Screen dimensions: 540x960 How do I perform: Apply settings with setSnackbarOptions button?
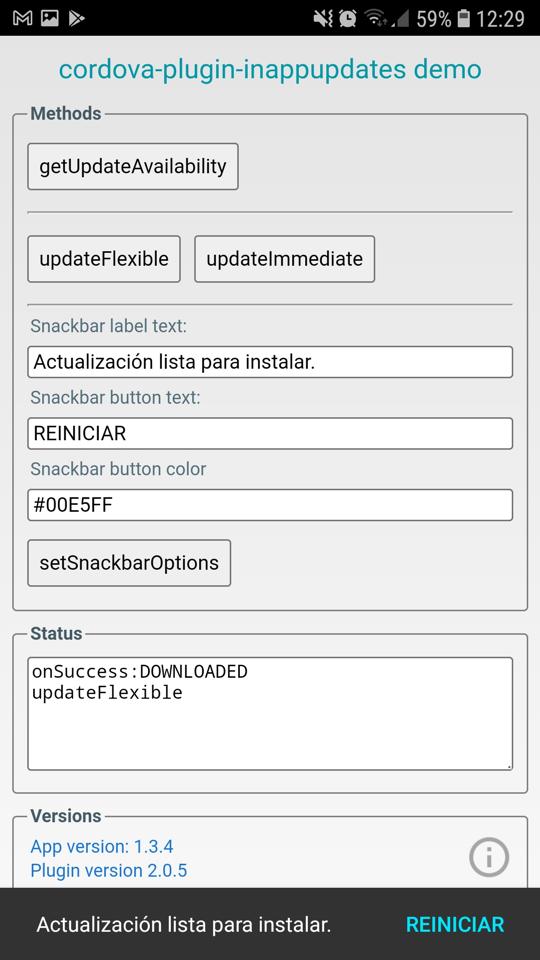coord(129,563)
